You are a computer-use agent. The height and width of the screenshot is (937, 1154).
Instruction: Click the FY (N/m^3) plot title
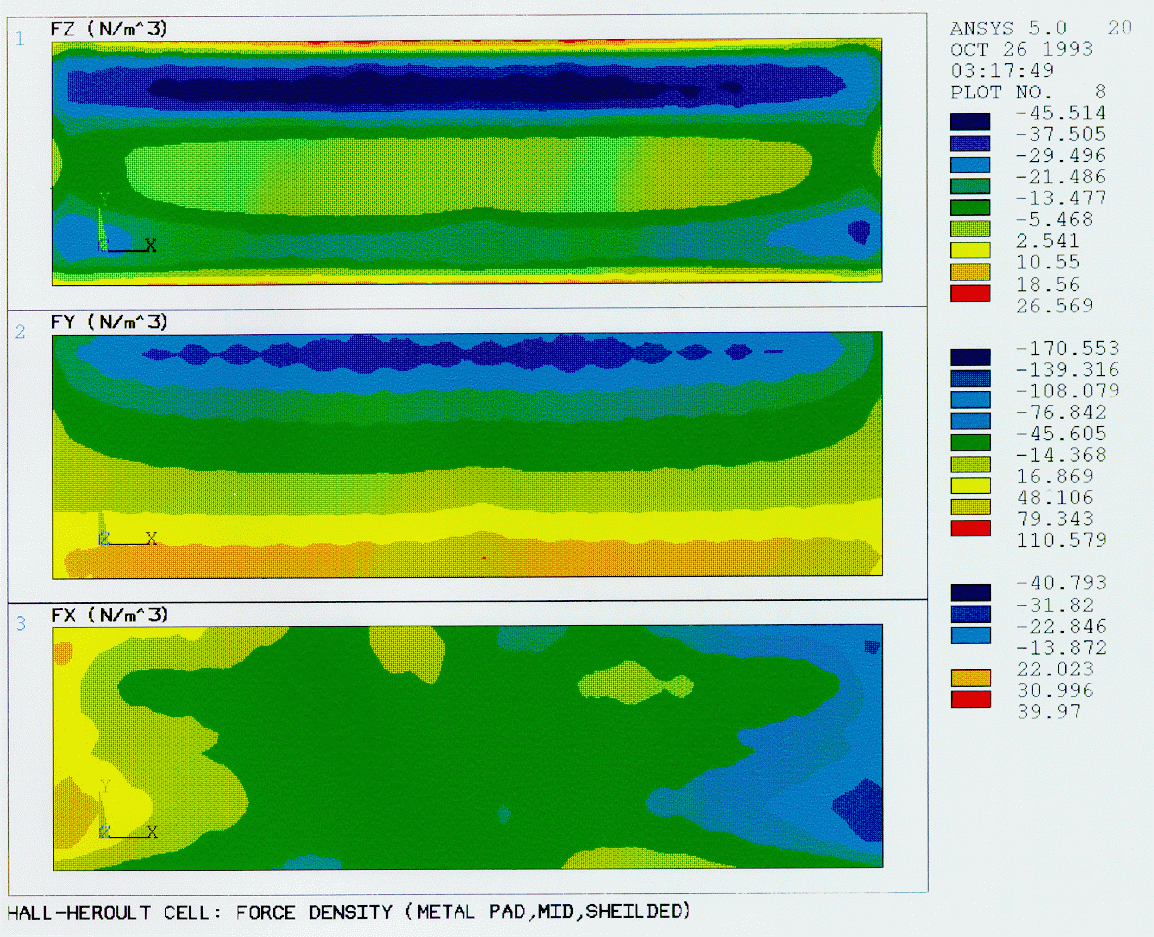point(108,322)
